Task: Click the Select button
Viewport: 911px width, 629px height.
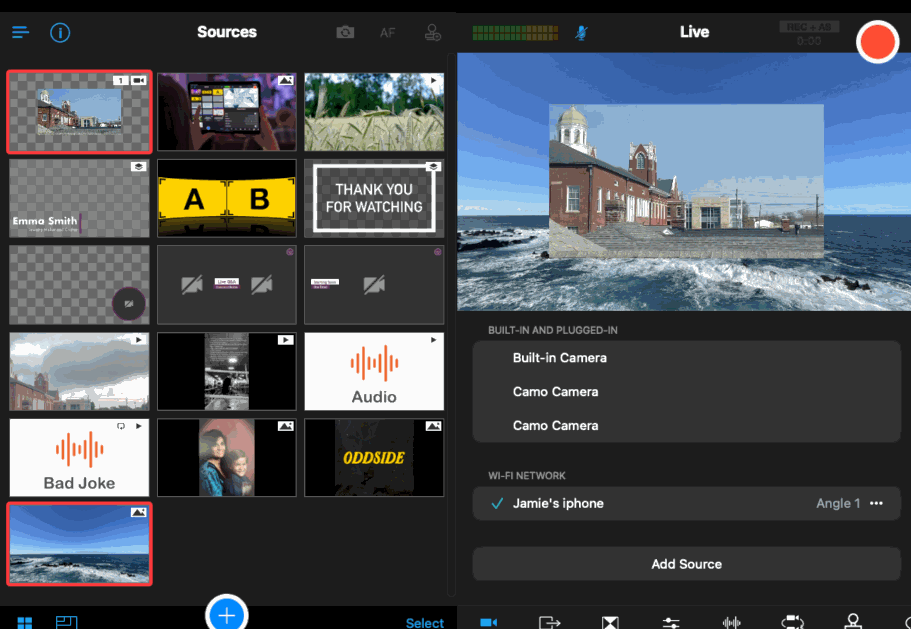Action: (x=425, y=623)
